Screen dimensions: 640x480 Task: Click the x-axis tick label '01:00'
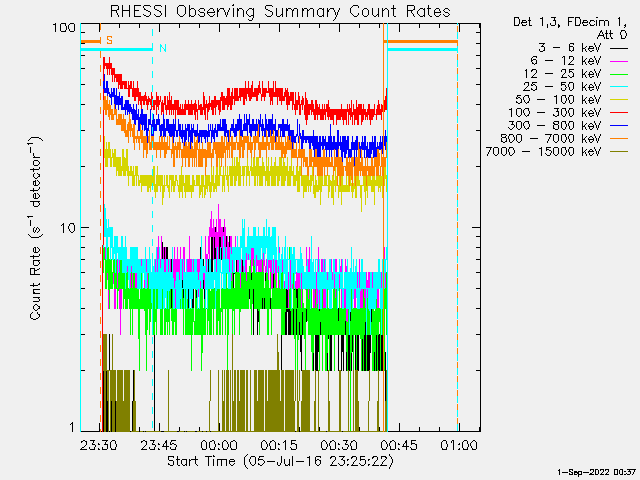click(459, 445)
